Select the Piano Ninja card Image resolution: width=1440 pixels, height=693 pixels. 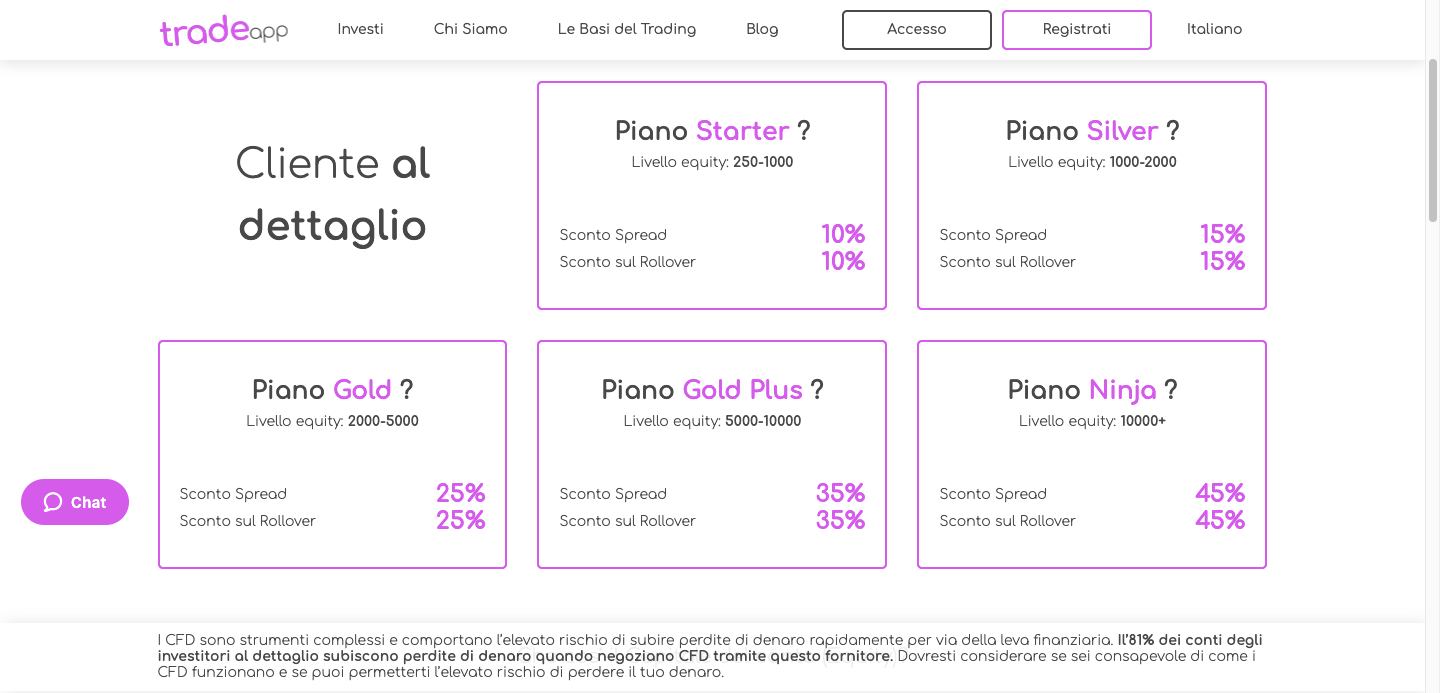(x=1092, y=454)
